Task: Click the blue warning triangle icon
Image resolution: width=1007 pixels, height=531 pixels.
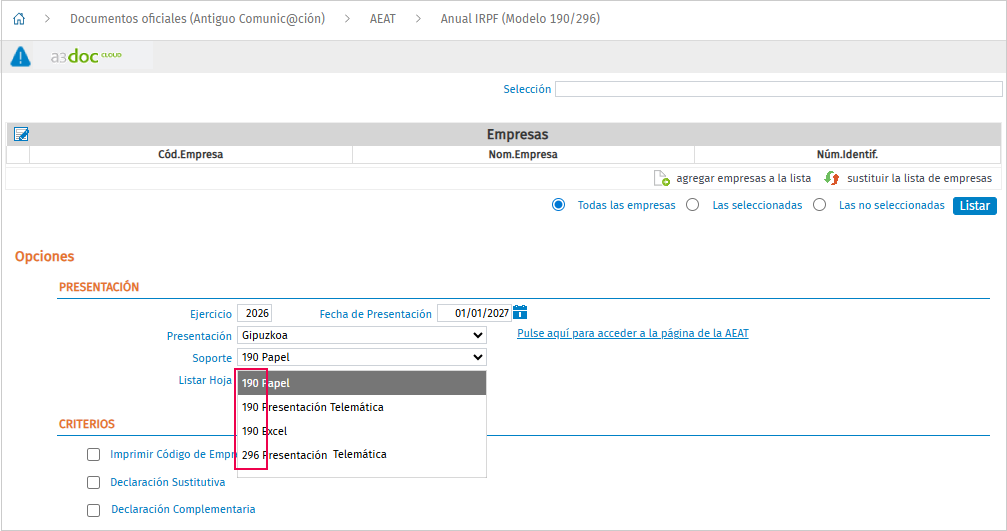Action: point(21,57)
